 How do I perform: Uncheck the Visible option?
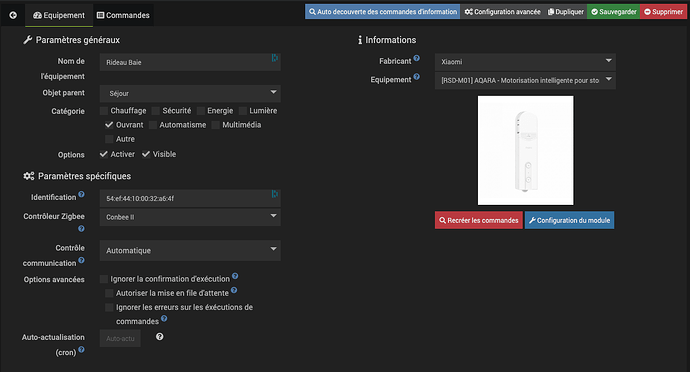click(x=146, y=154)
